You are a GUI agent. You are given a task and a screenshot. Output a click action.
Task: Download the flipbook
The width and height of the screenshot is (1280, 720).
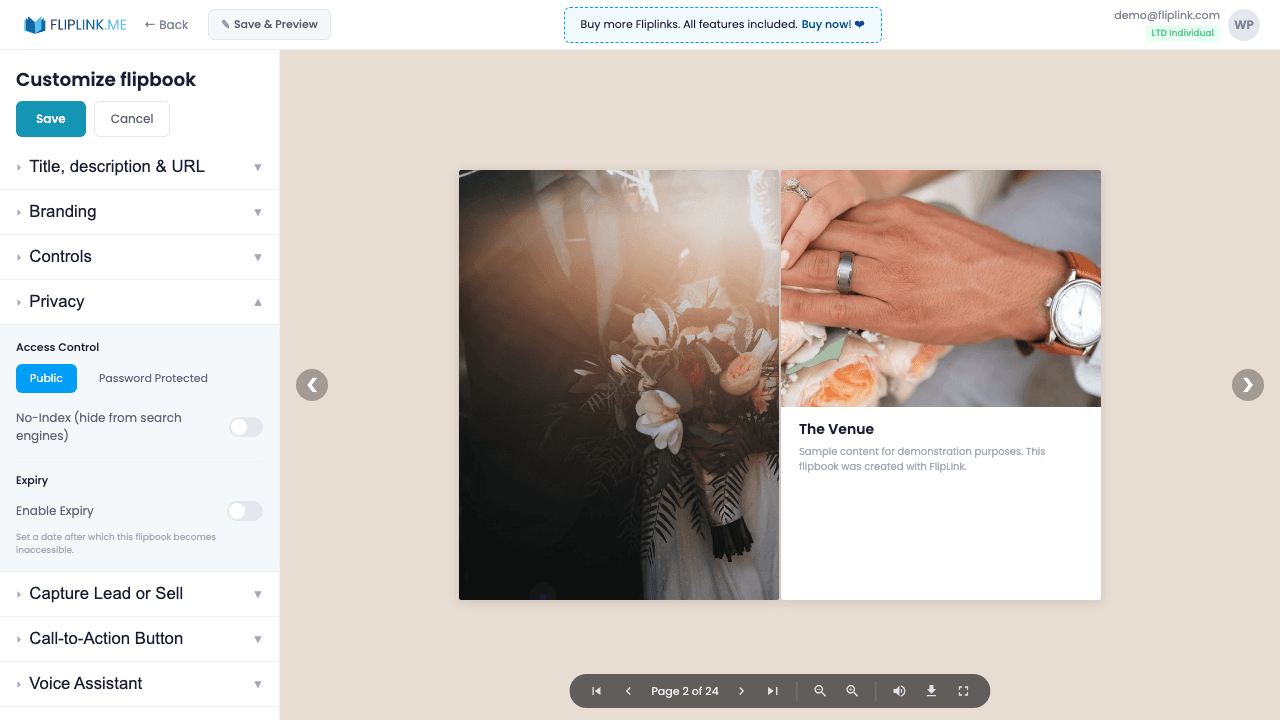(x=930, y=691)
